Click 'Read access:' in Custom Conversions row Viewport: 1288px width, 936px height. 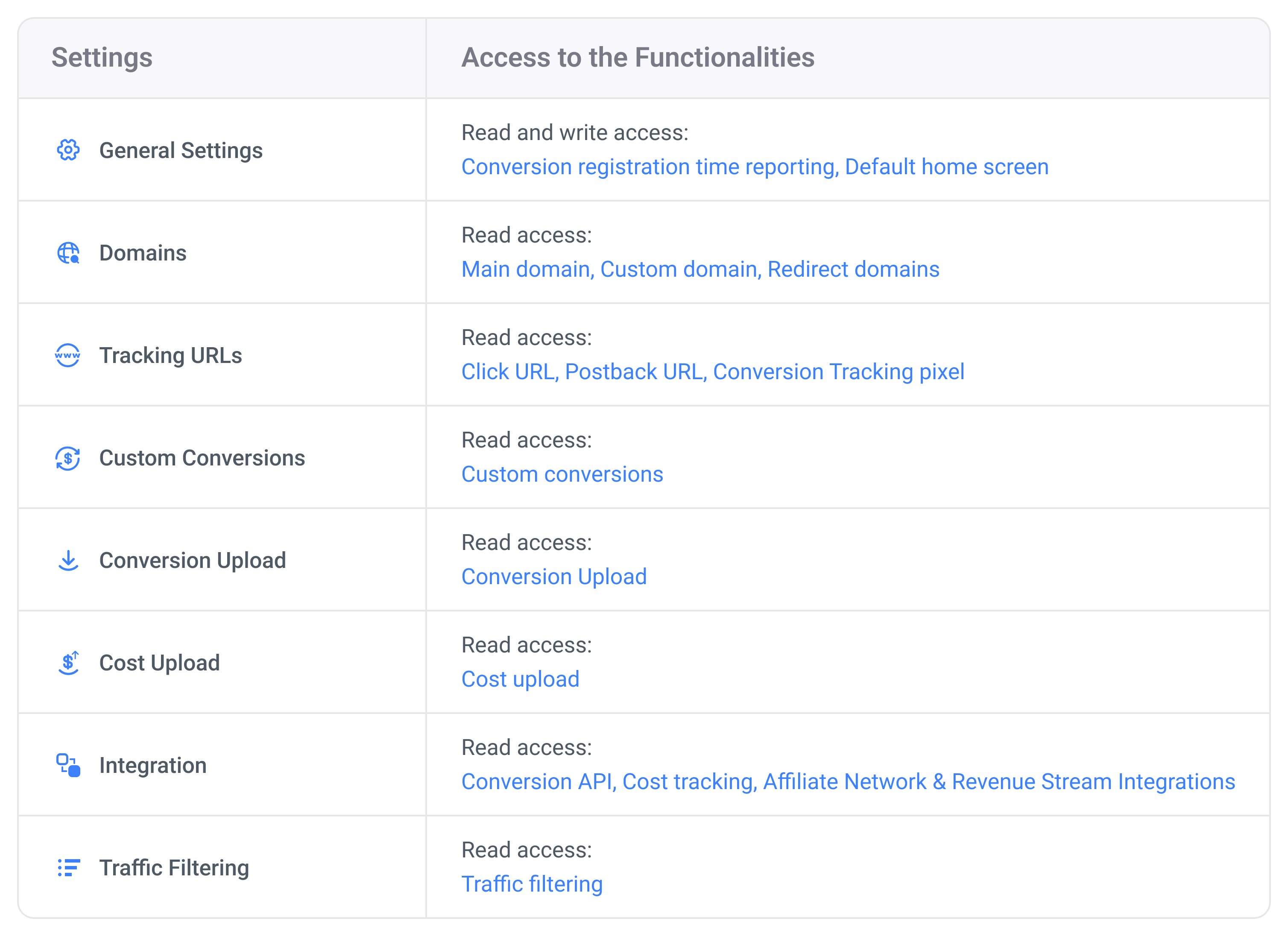(526, 440)
